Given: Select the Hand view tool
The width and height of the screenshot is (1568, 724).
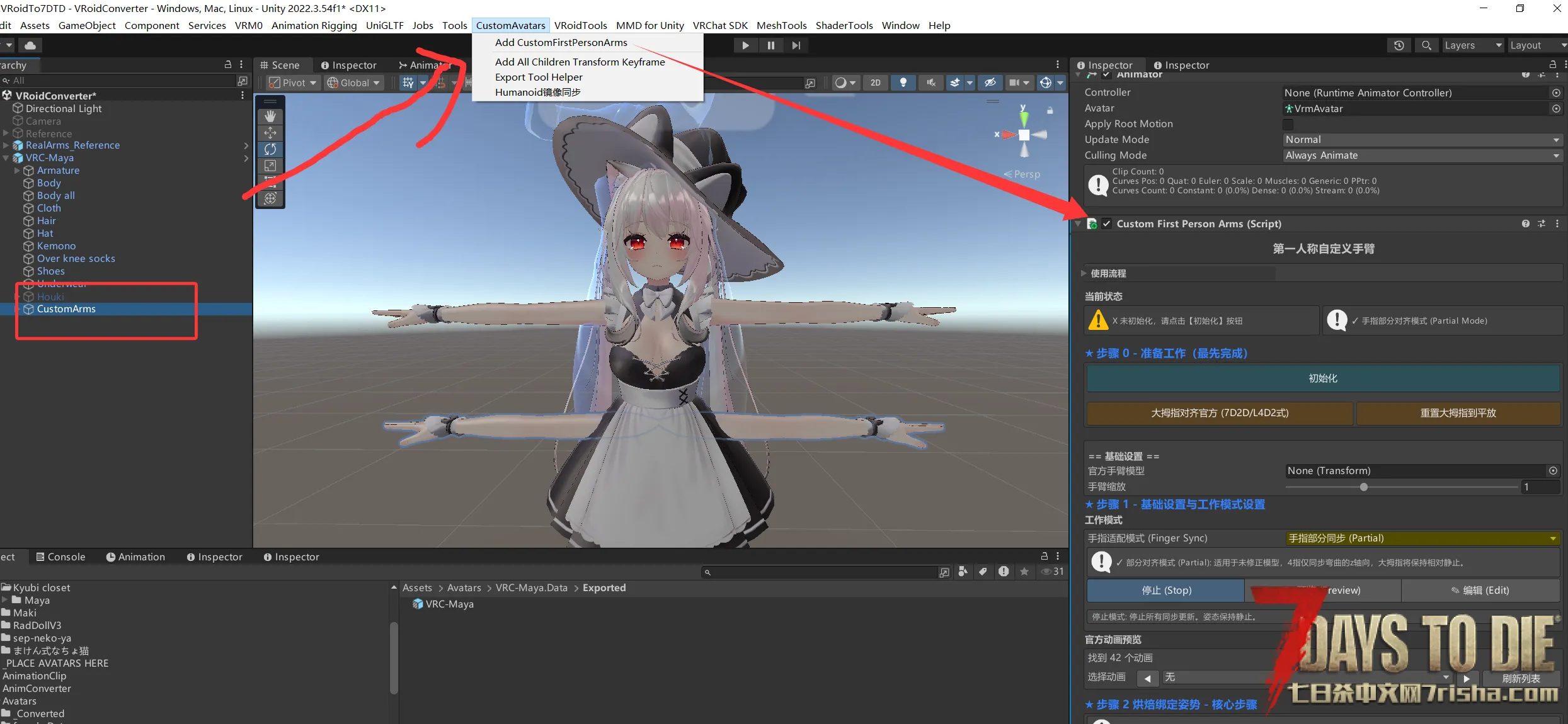Looking at the screenshot, I should [x=270, y=116].
